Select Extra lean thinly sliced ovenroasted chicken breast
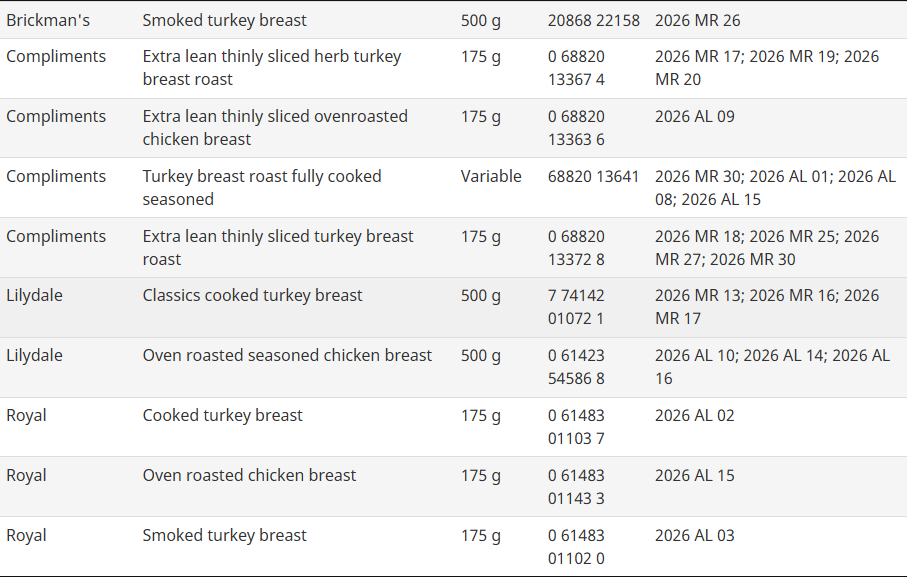Image resolution: width=907 pixels, height=577 pixels. point(275,128)
